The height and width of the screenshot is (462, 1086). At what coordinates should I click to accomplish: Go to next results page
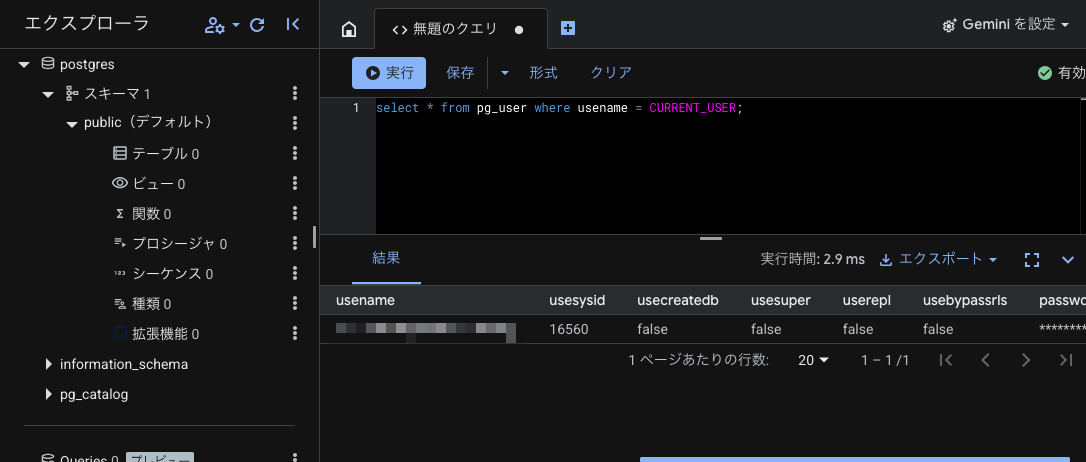pyautogui.click(x=1026, y=359)
